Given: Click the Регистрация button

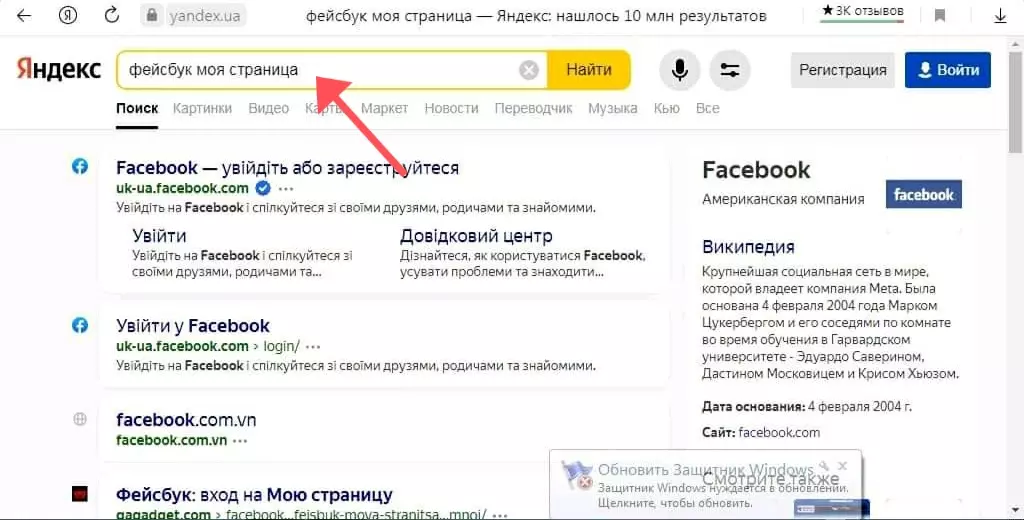Looking at the screenshot, I should coord(842,70).
